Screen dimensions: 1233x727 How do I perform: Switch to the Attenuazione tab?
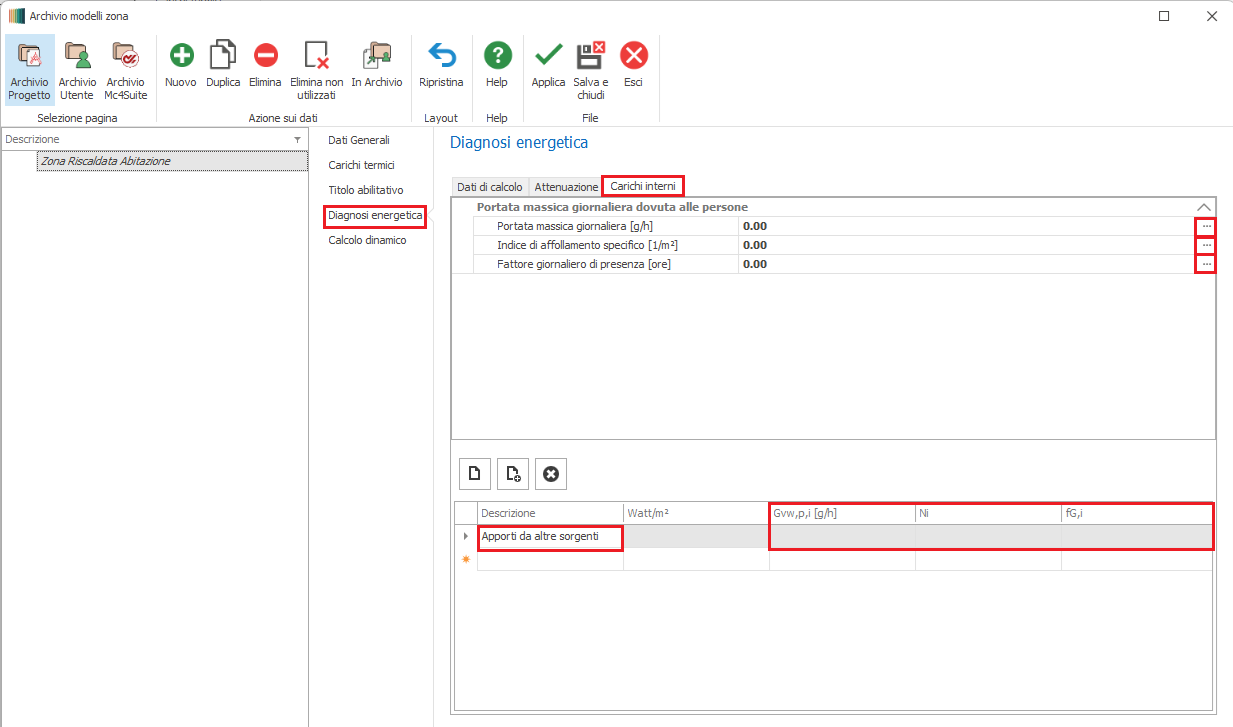click(x=566, y=187)
